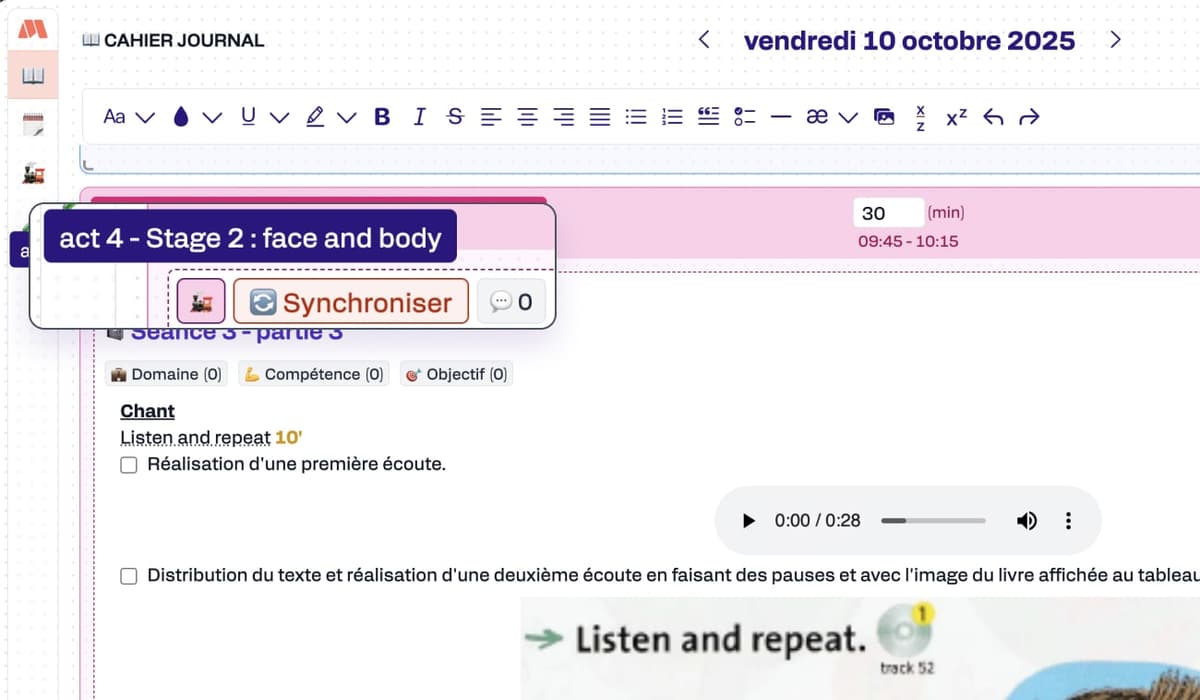Check the "Réalisation d'une première écoute" checkbox
This screenshot has height=700, width=1200.
tap(129, 464)
